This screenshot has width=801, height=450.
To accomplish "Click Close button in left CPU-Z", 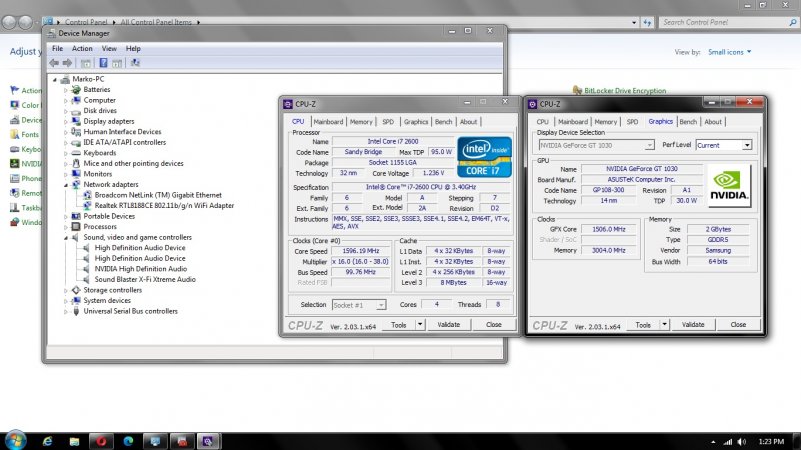I will (x=493, y=324).
